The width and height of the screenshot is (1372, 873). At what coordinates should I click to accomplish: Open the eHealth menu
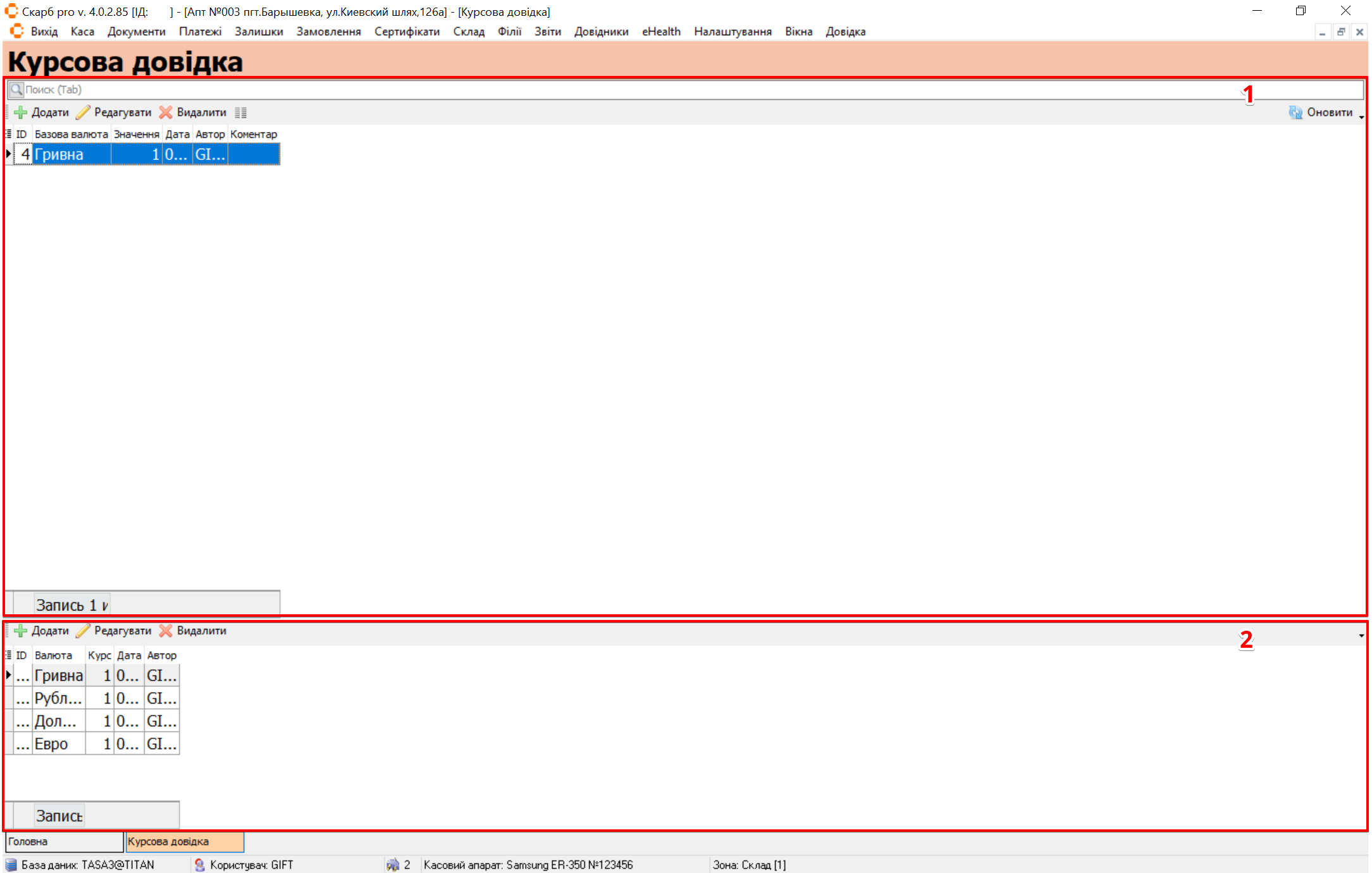(x=661, y=32)
